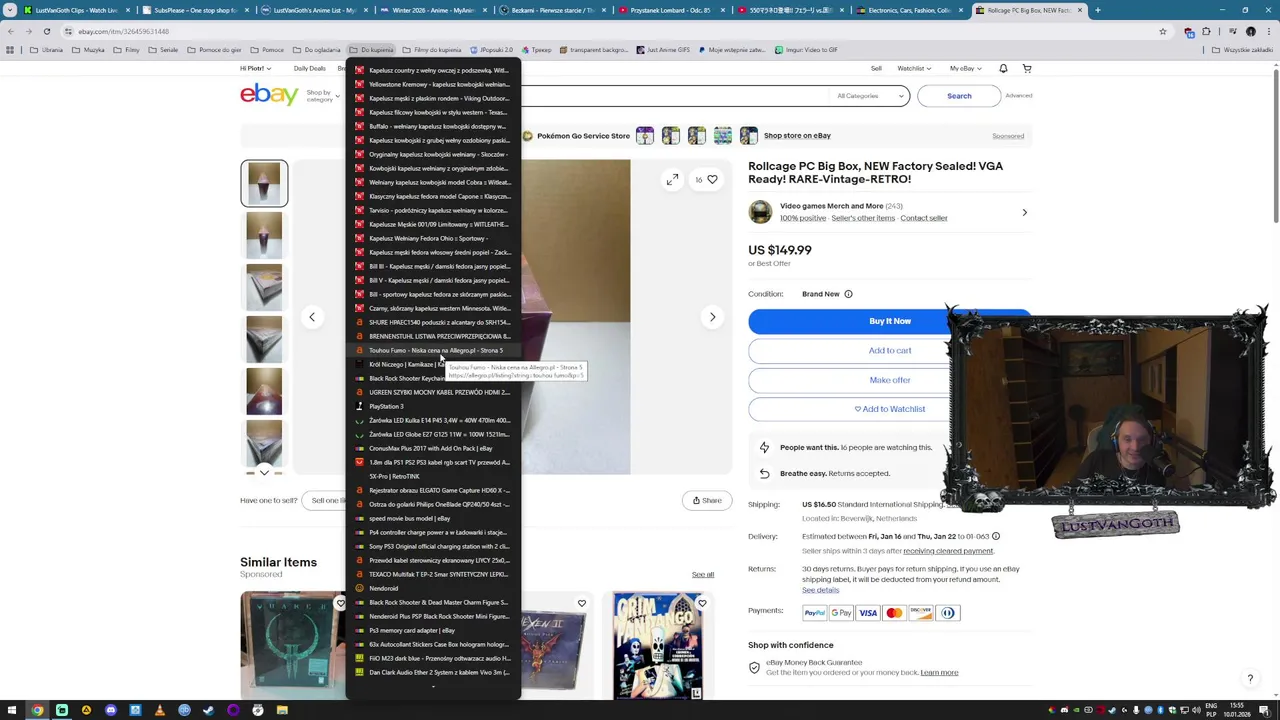
Task: Open the Contact seller link
Action: click(923, 218)
